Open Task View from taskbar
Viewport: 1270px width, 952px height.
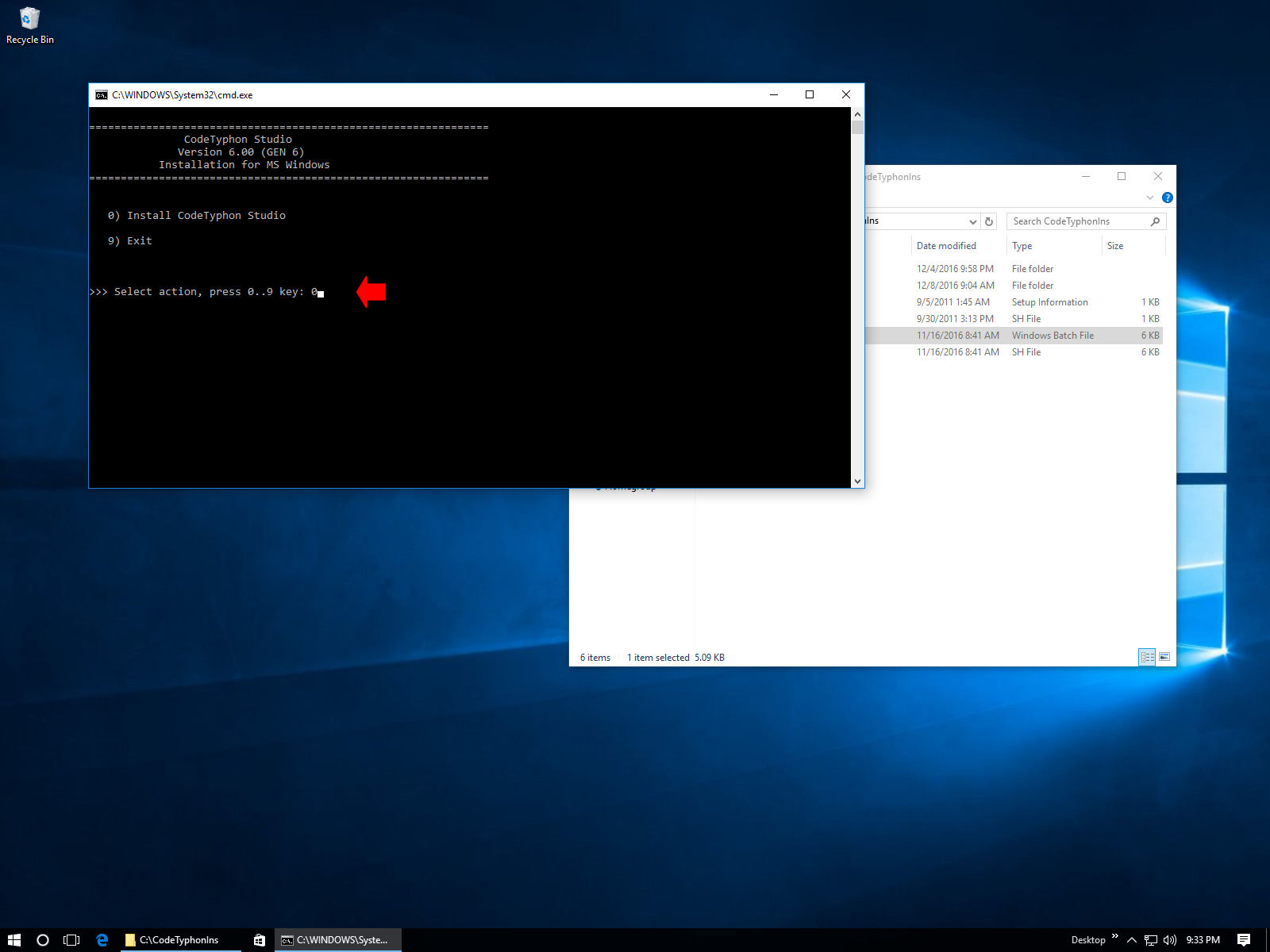tap(71, 940)
